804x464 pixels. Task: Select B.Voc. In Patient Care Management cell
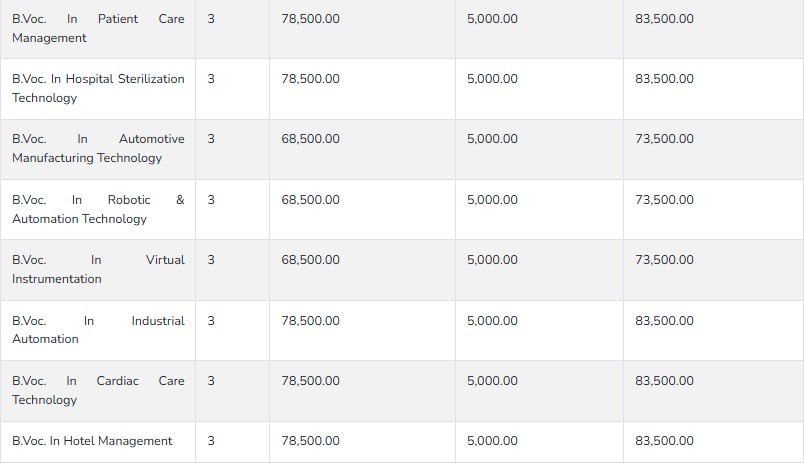pos(98,29)
